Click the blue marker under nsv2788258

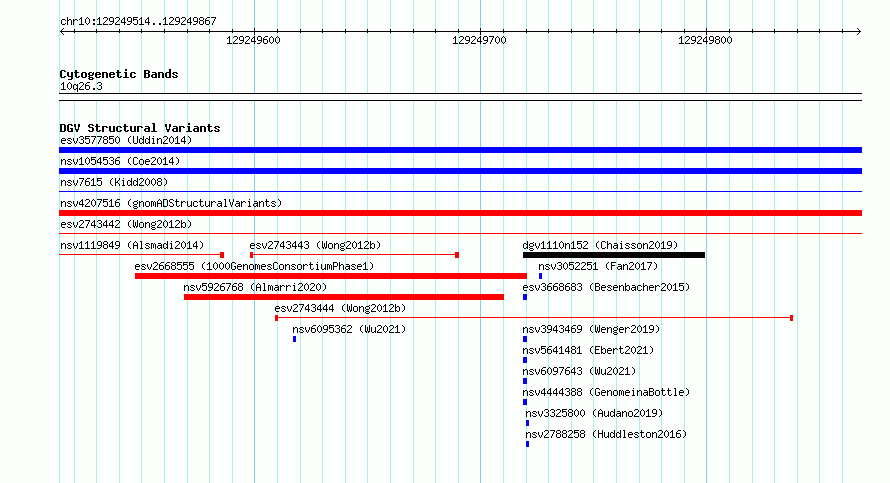528,444
